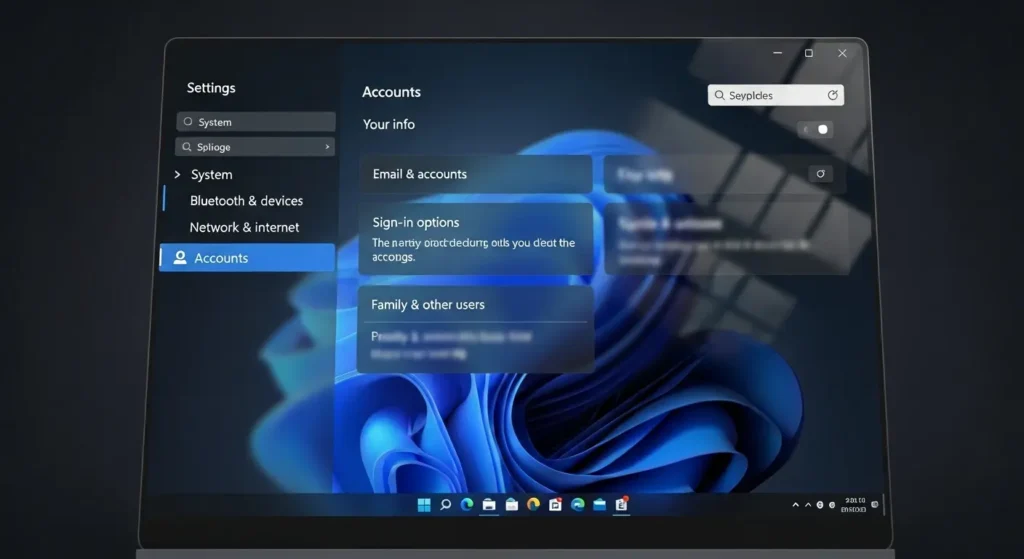This screenshot has height=559, width=1024.
Task: Focus the Seypldes search box
Action: pos(775,95)
